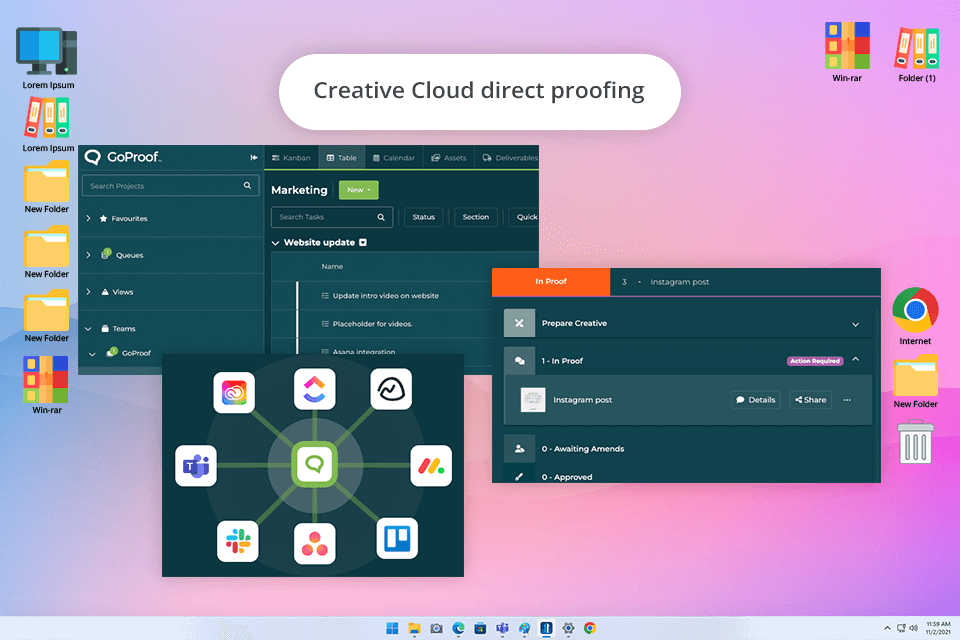Select the Slack integration icon
The height and width of the screenshot is (640, 960).
click(x=238, y=541)
